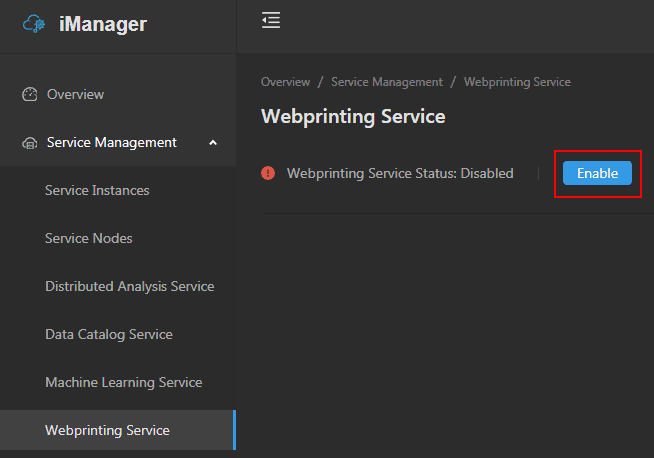Click the Webprinting Service breadcrumb
654x458 pixels.
click(x=517, y=82)
